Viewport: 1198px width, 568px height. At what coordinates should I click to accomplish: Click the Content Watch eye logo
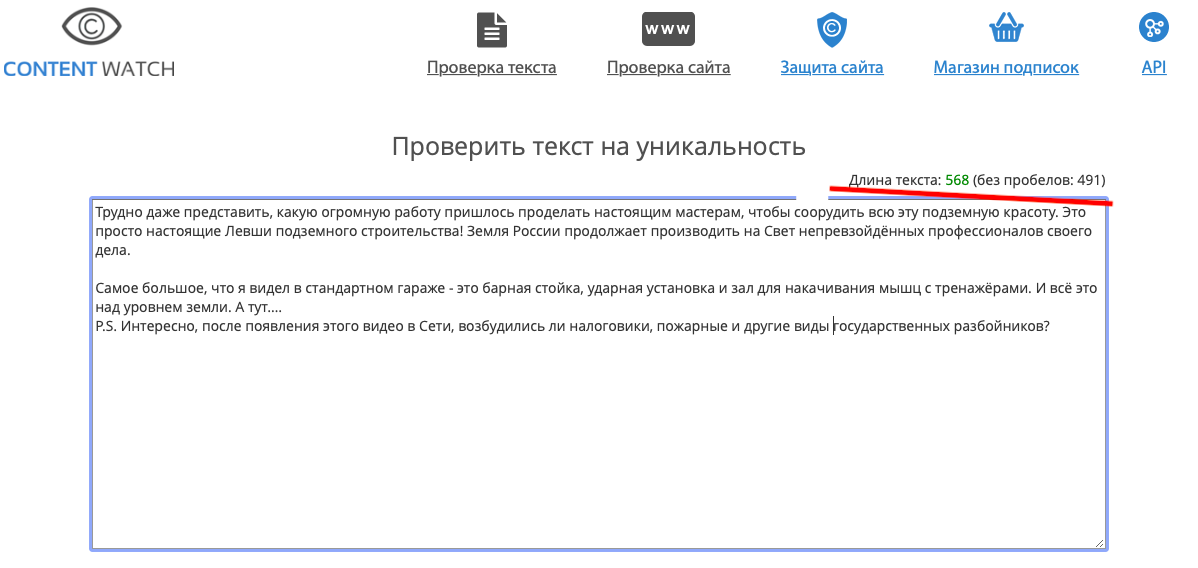click(89, 29)
